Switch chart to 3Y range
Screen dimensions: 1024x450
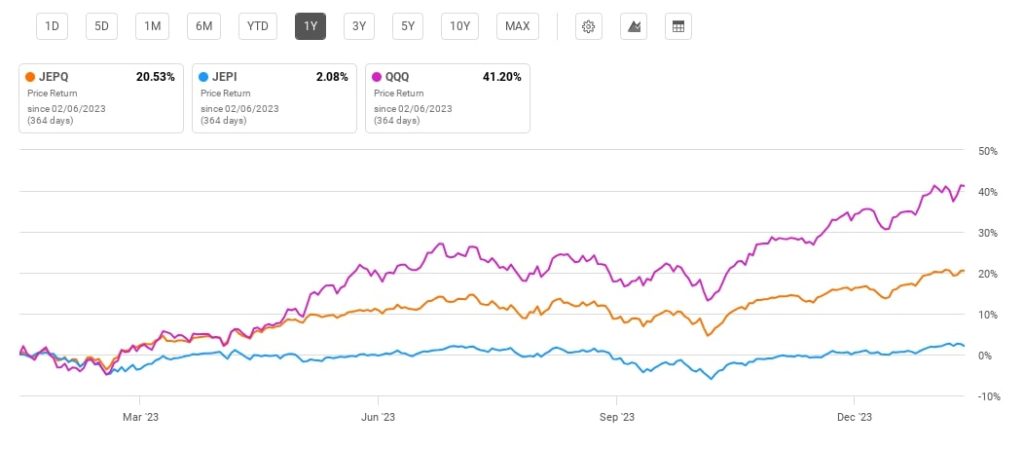357,27
